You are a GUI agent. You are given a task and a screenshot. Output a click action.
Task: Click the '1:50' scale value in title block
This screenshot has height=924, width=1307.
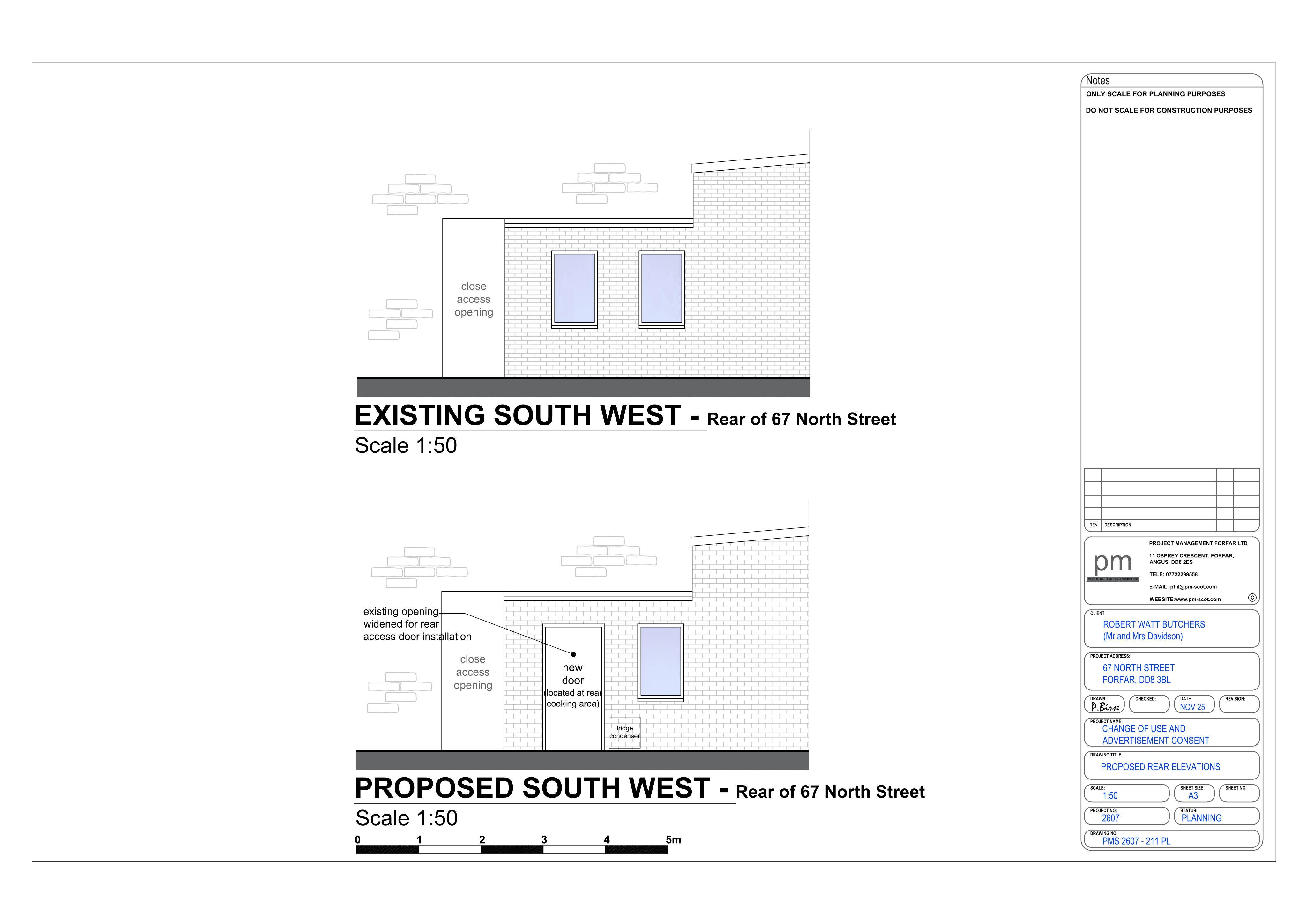(x=1109, y=796)
